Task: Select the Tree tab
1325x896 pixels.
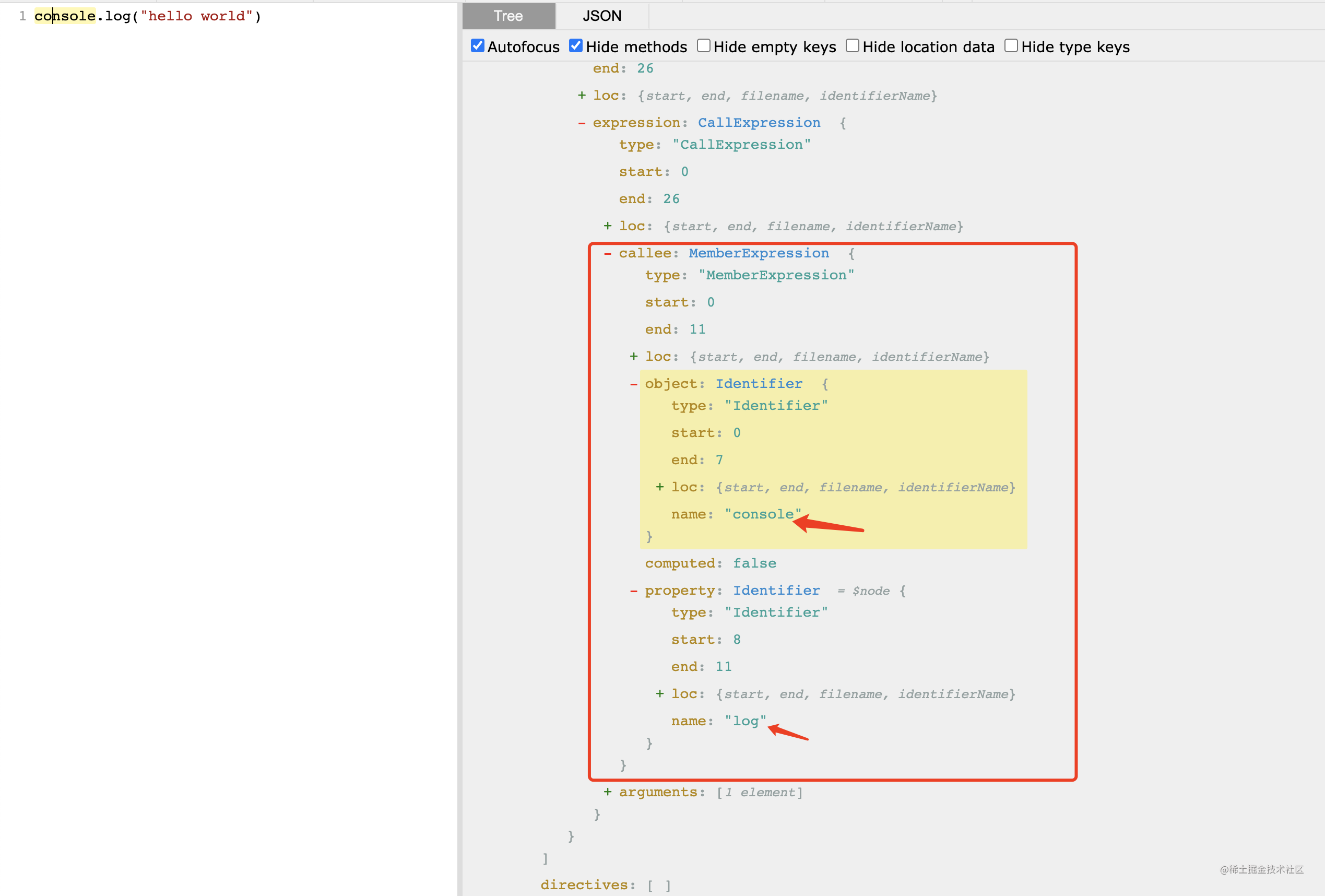Action: coord(508,16)
